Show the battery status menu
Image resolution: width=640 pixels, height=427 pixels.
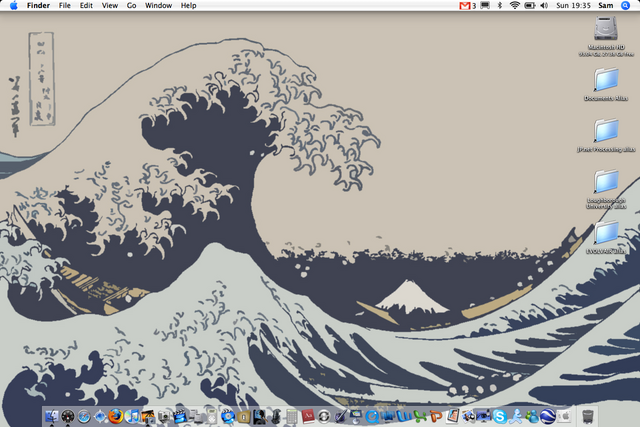pos(530,5)
